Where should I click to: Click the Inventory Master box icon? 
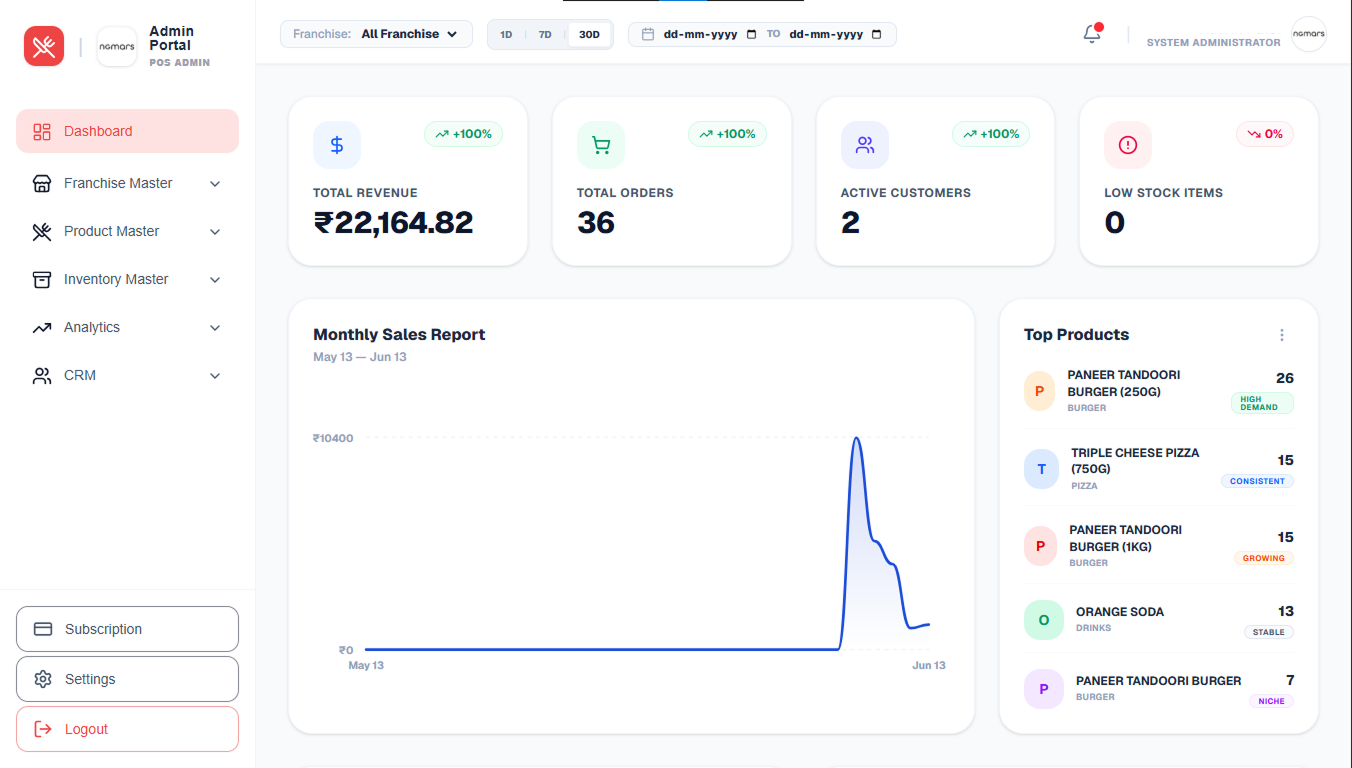tap(42, 280)
